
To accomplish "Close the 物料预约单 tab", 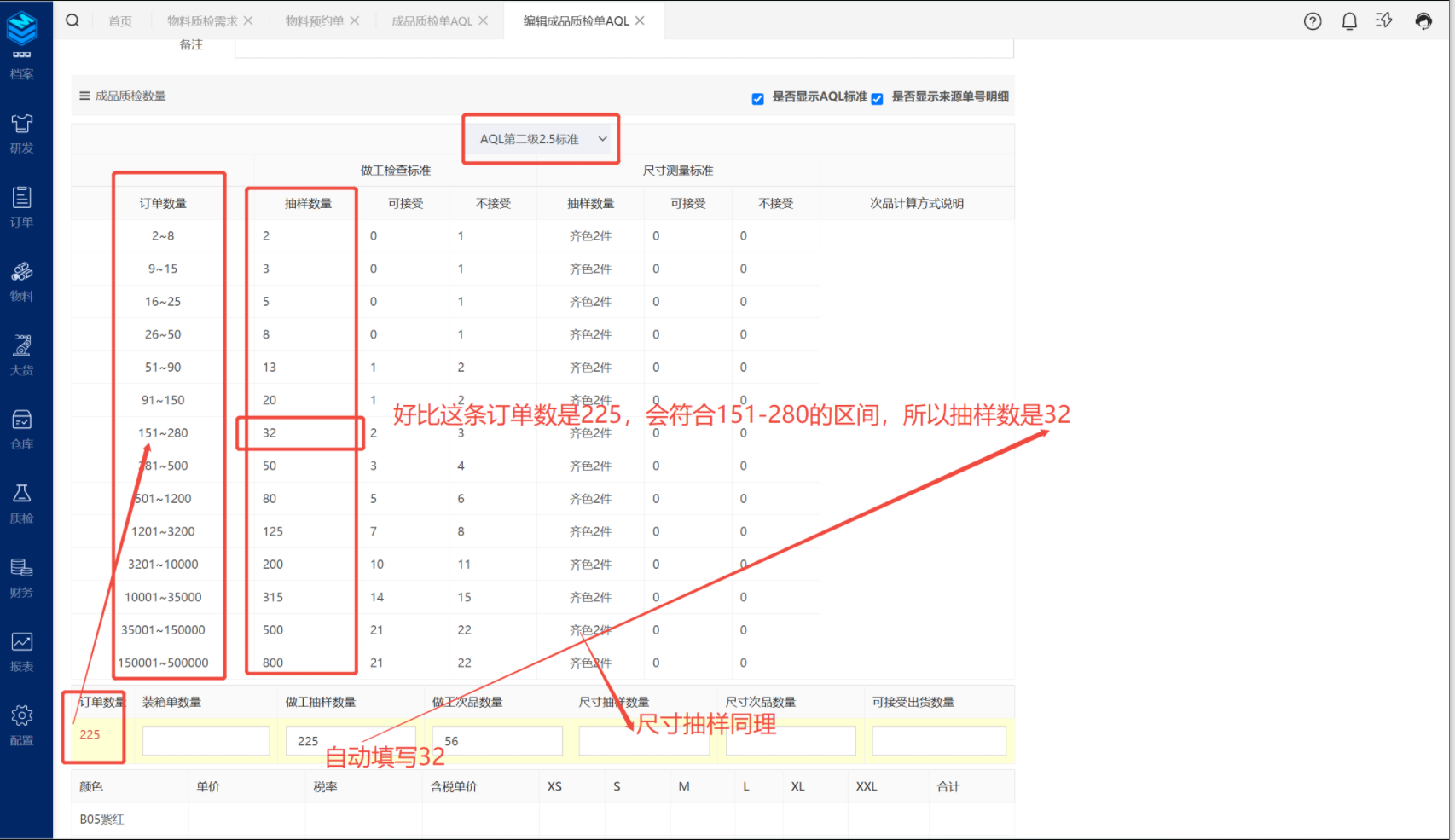I will click(x=355, y=20).
